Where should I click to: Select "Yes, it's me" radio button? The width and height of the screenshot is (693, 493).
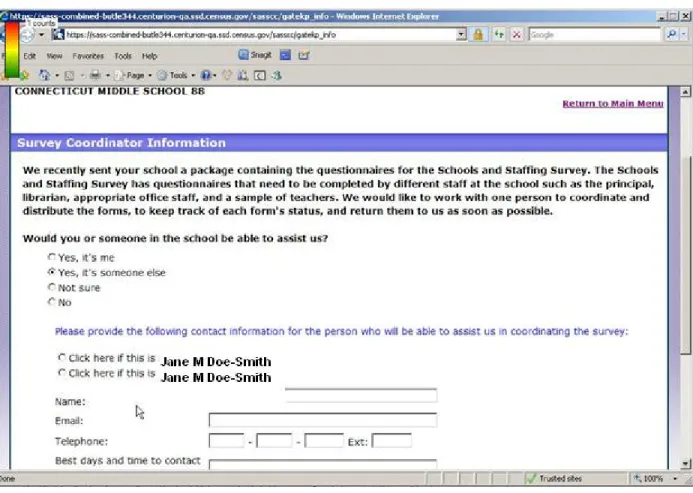52,257
